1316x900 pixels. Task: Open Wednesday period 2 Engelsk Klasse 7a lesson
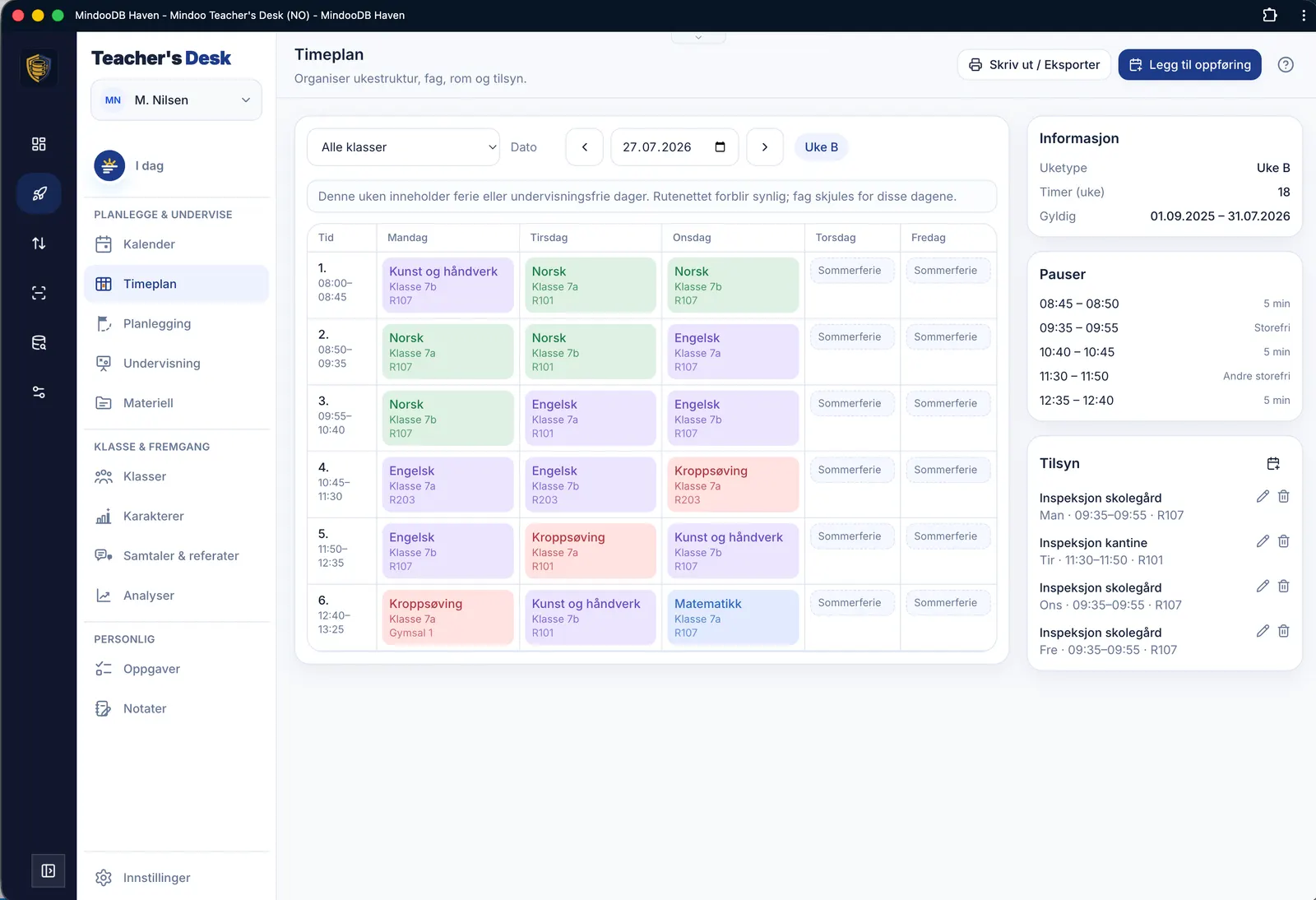point(733,352)
